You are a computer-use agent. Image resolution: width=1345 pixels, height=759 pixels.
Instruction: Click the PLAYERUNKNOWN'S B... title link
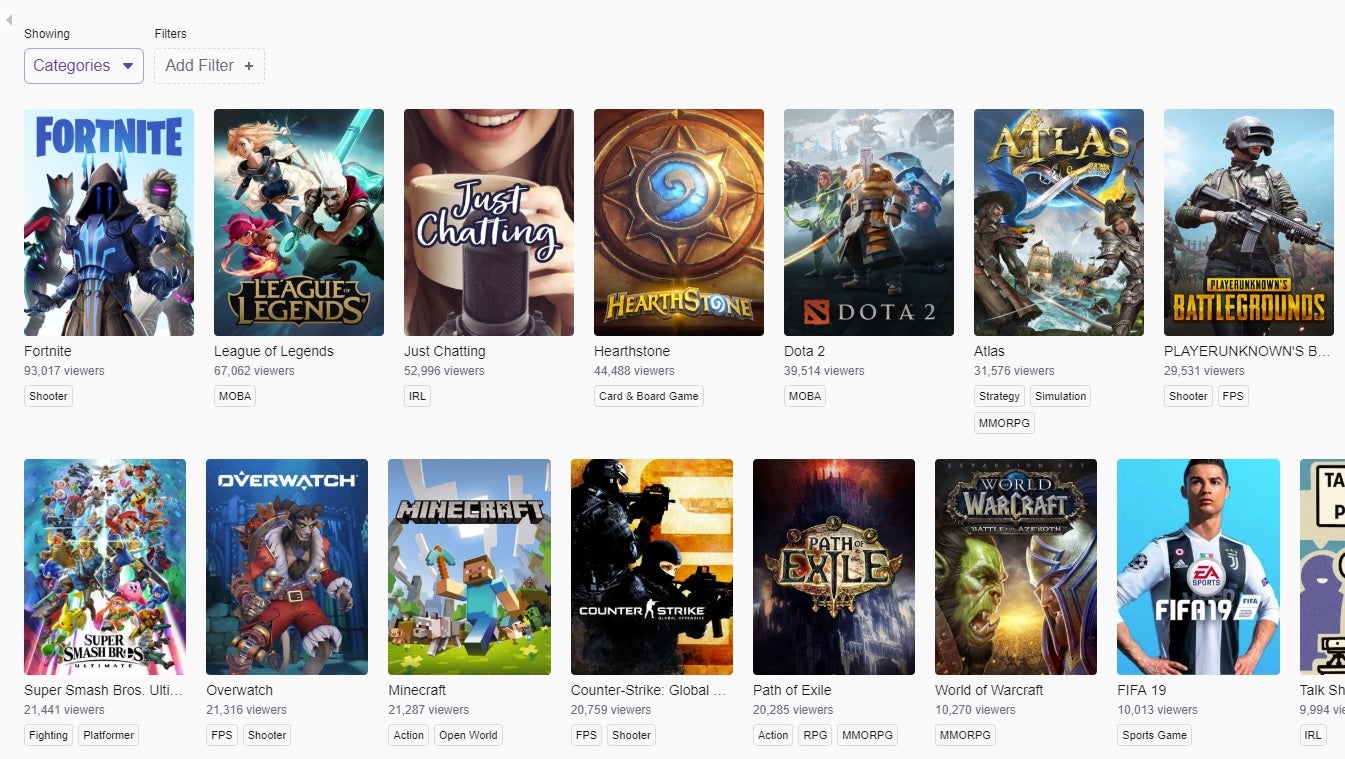(1247, 351)
